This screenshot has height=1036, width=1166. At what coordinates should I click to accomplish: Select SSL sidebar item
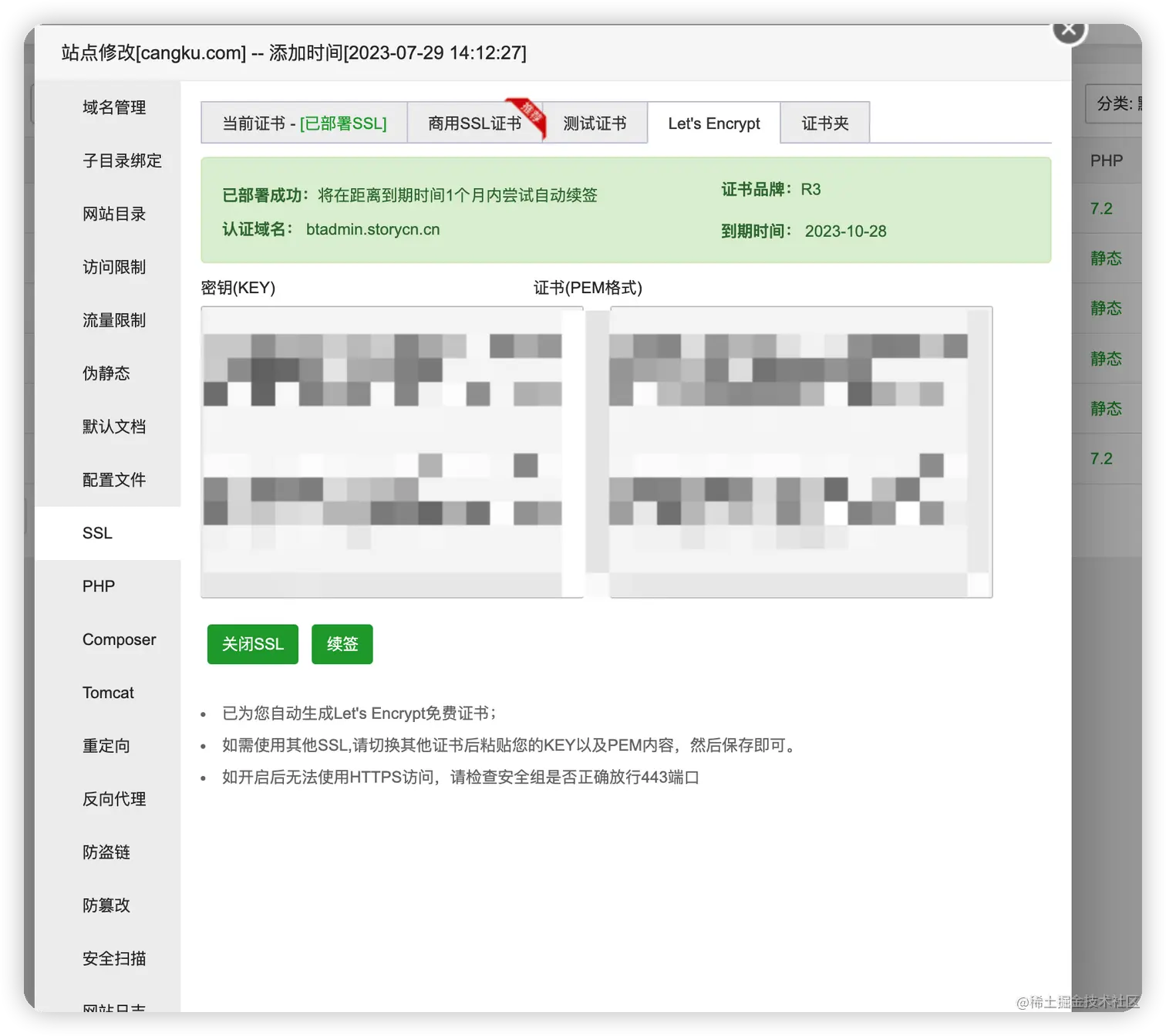click(x=108, y=533)
